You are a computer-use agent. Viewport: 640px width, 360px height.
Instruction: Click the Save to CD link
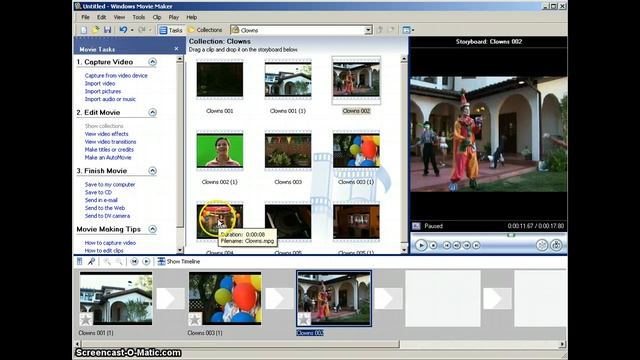pyautogui.click(x=98, y=192)
